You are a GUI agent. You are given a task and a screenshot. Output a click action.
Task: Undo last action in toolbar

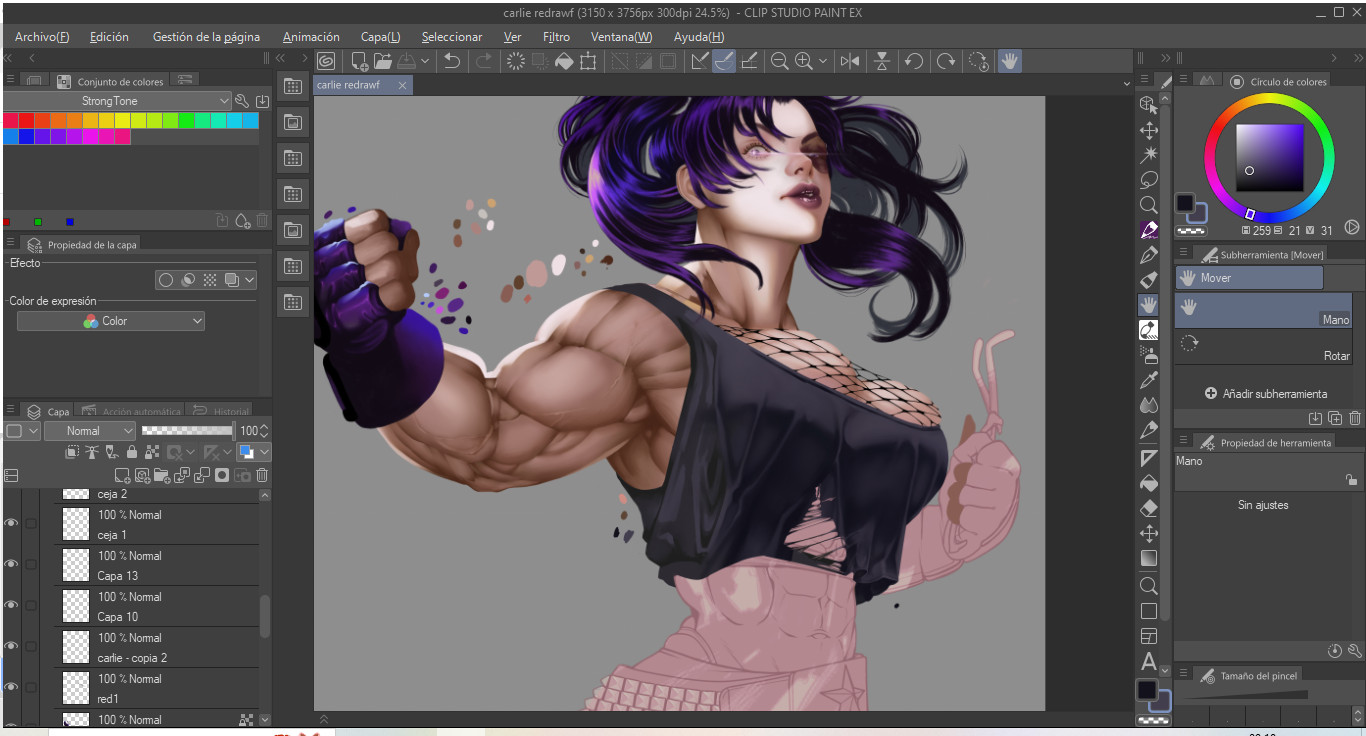click(452, 61)
